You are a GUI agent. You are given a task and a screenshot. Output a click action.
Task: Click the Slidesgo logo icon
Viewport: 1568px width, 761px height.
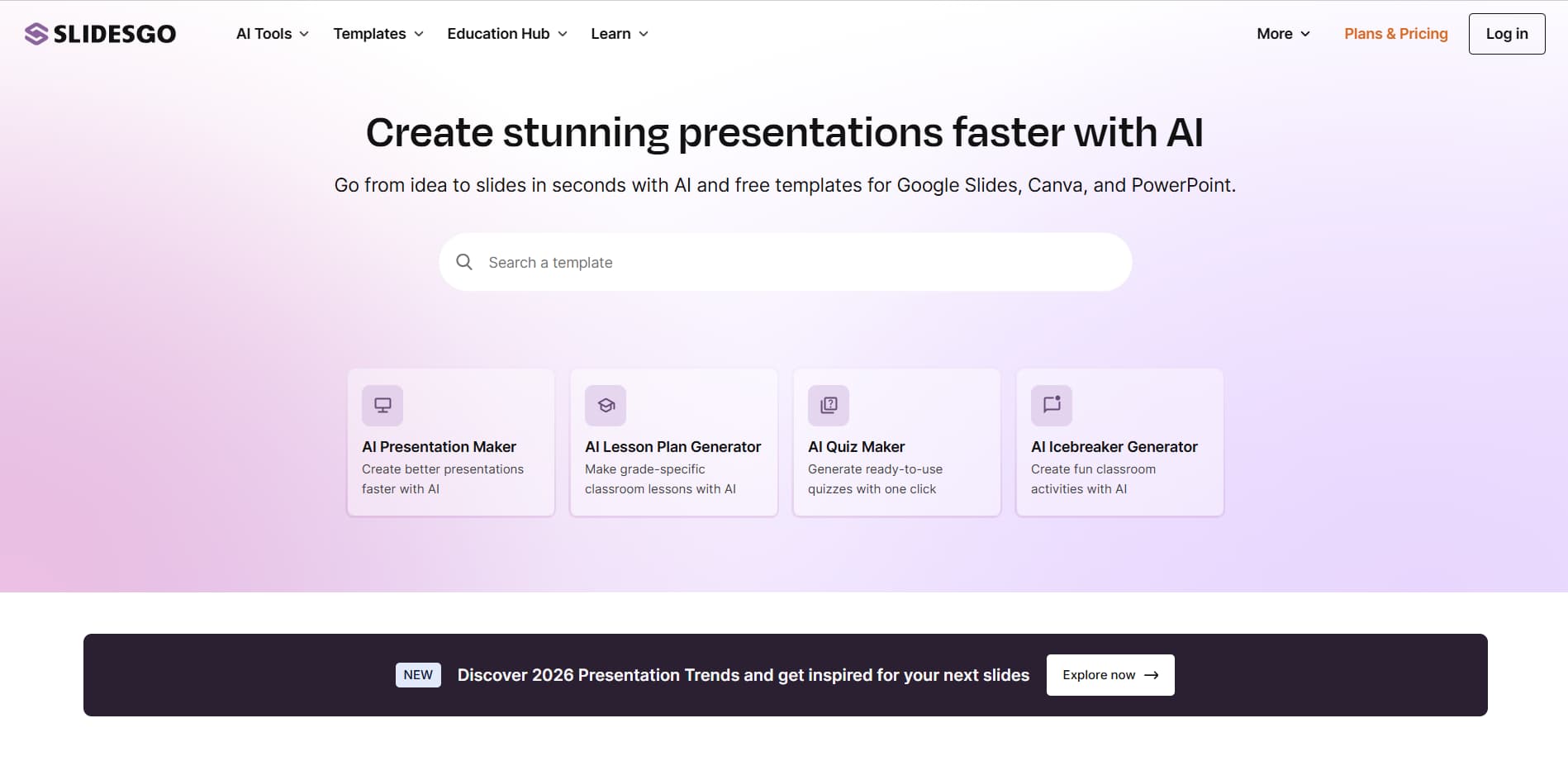[x=36, y=34]
